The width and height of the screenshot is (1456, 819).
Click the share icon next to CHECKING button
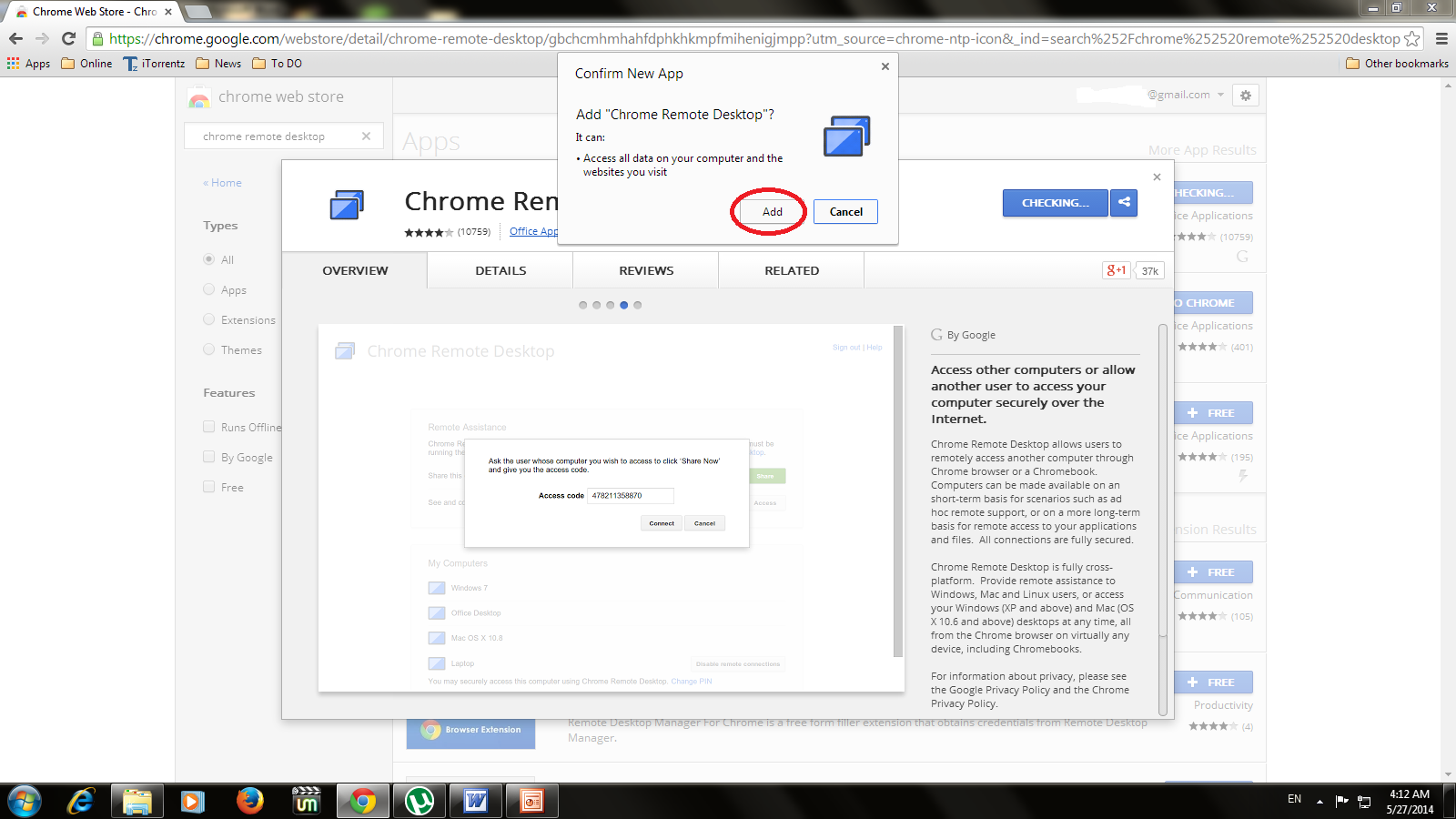(1124, 203)
